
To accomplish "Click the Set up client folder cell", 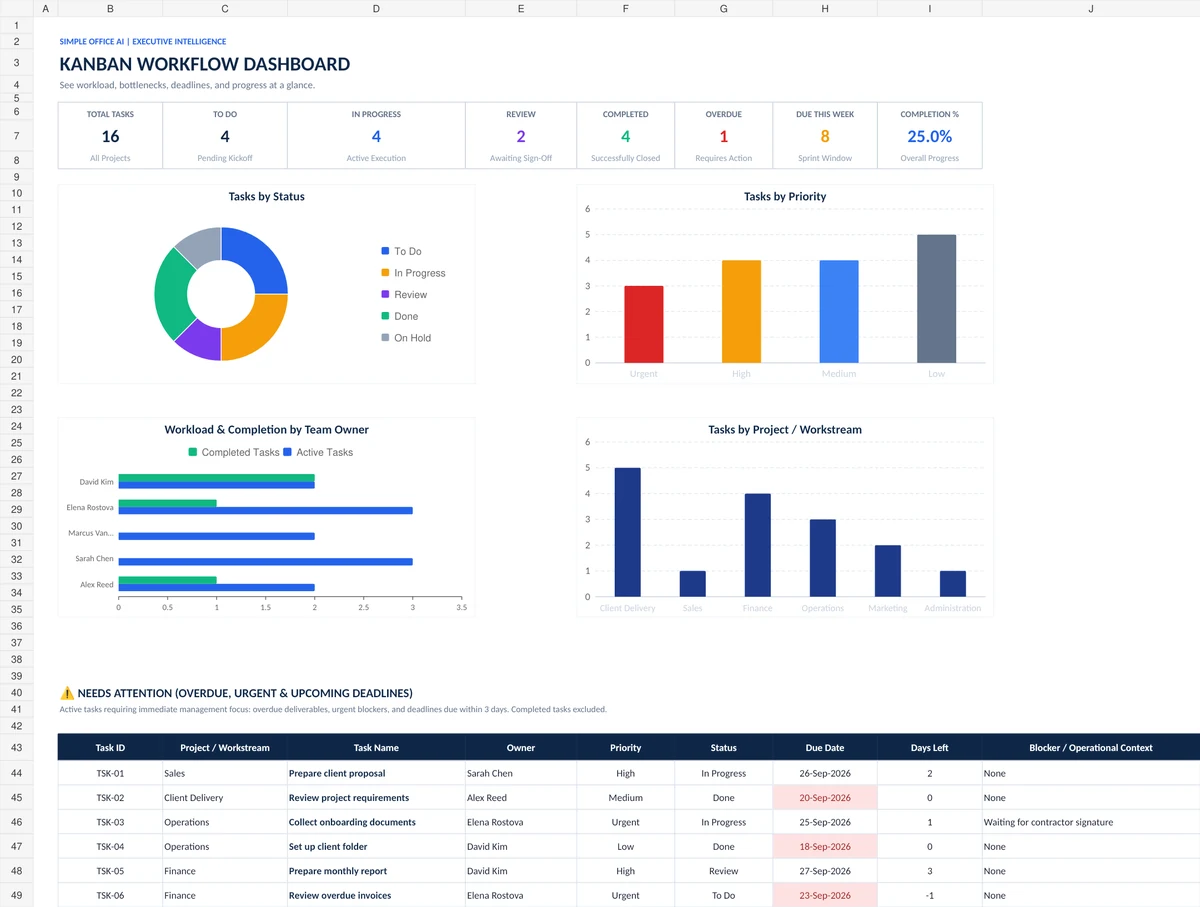I will 376,846.
